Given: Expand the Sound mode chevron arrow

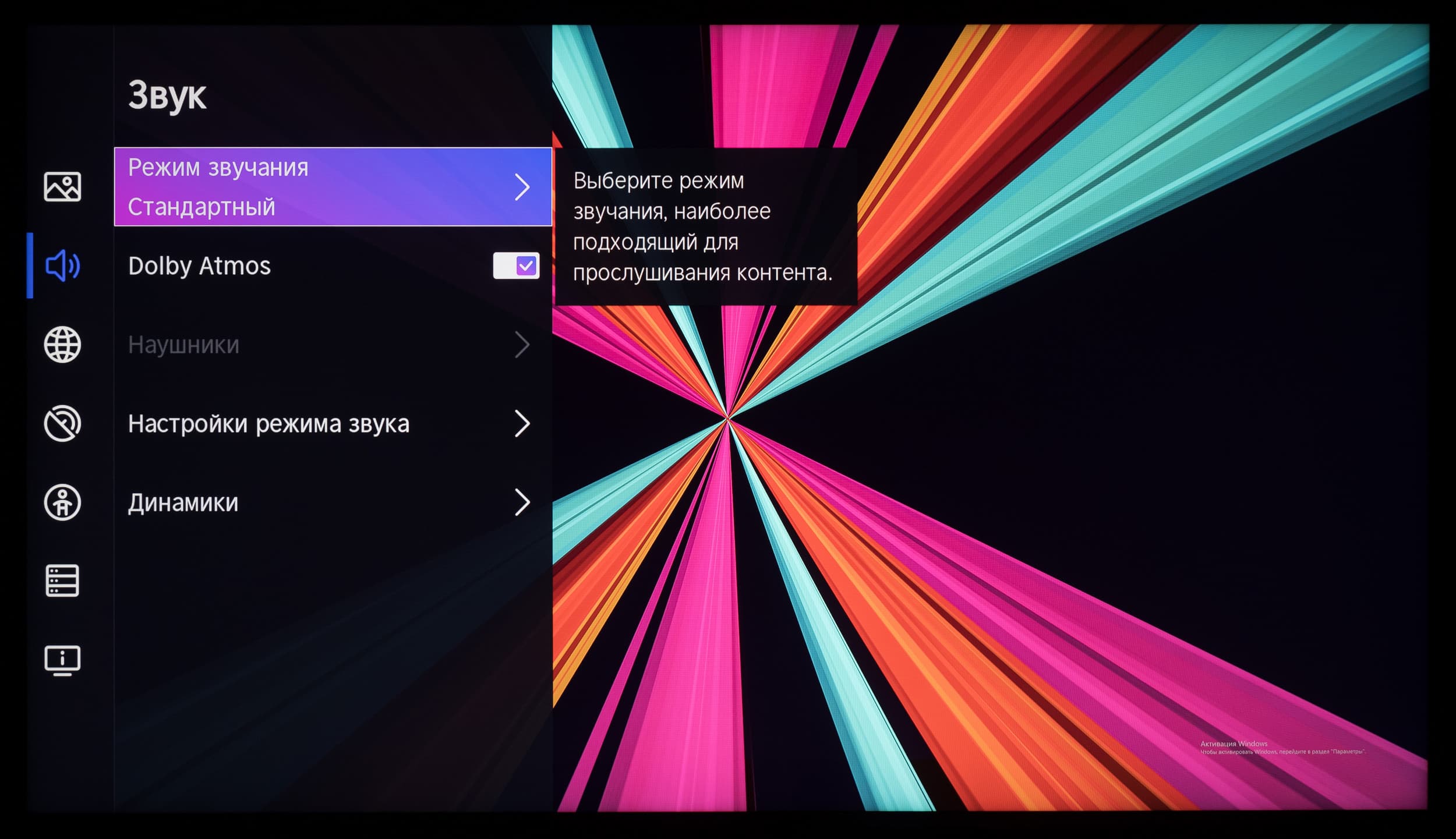Looking at the screenshot, I should (522, 187).
